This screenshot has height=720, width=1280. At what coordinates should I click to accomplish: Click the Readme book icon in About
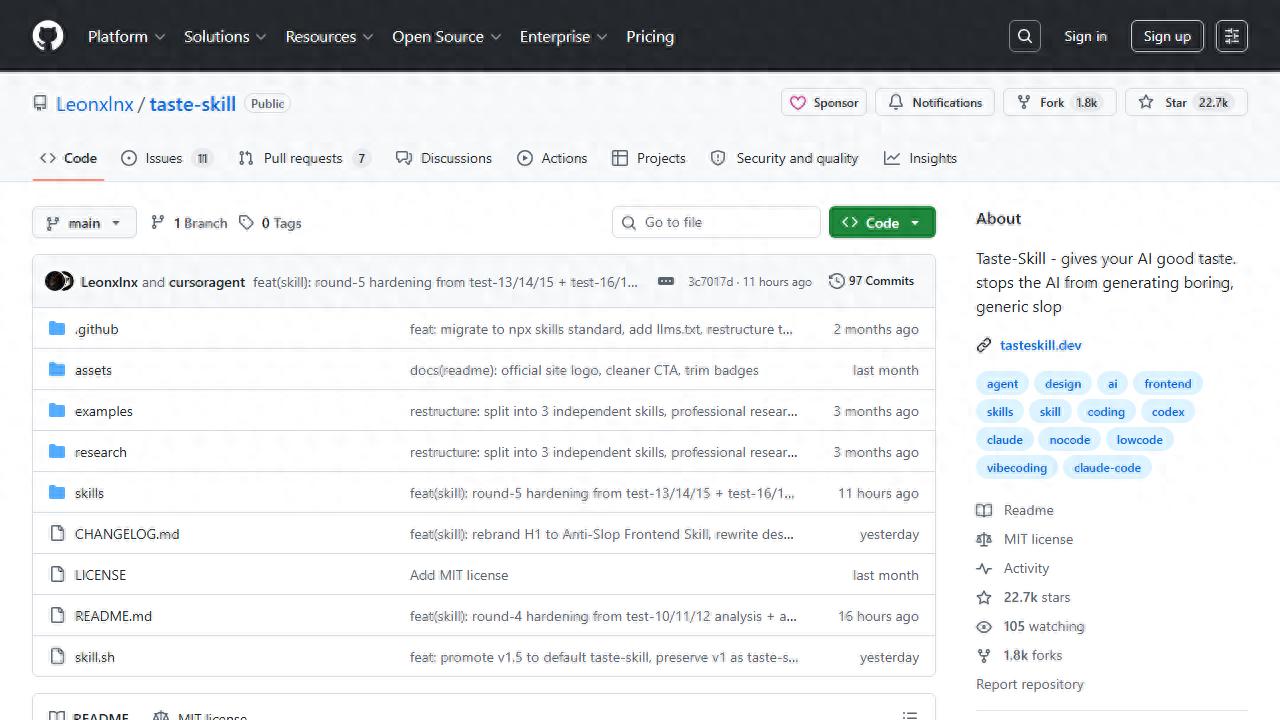(x=984, y=510)
